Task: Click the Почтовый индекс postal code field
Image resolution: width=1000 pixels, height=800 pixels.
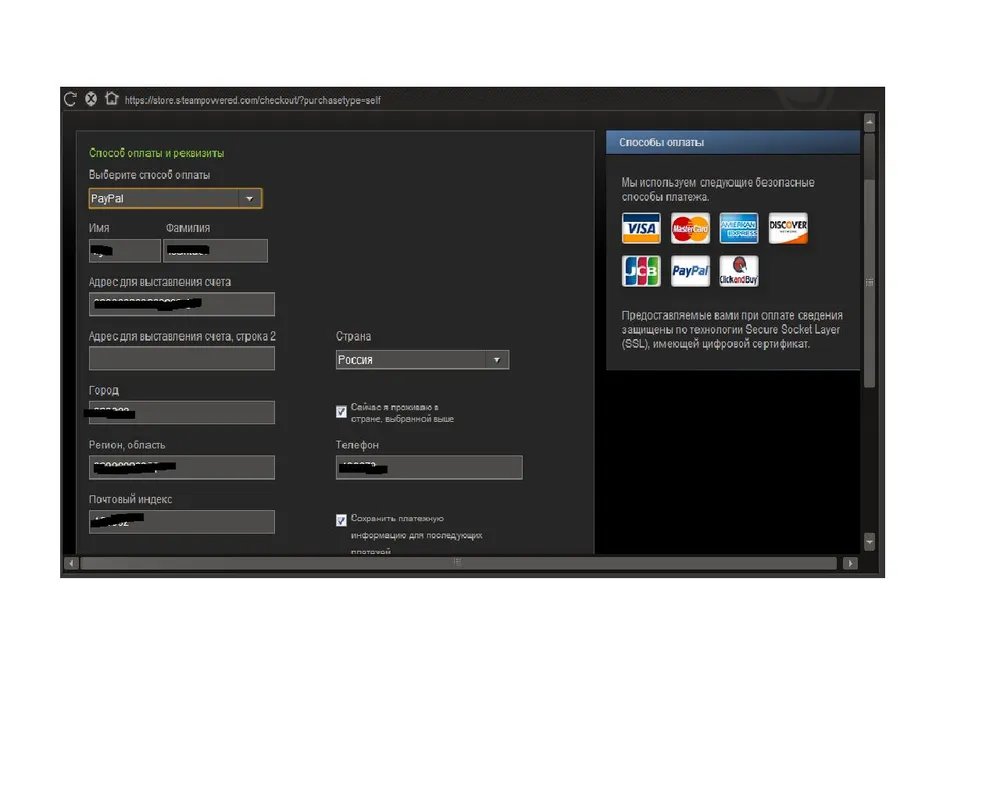Action: coord(182,522)
